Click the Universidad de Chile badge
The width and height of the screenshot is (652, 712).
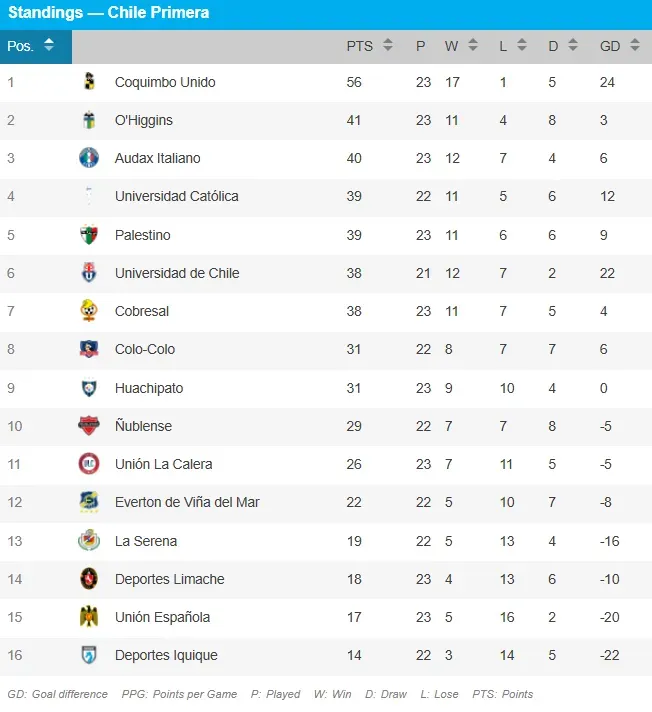[89, 273]
